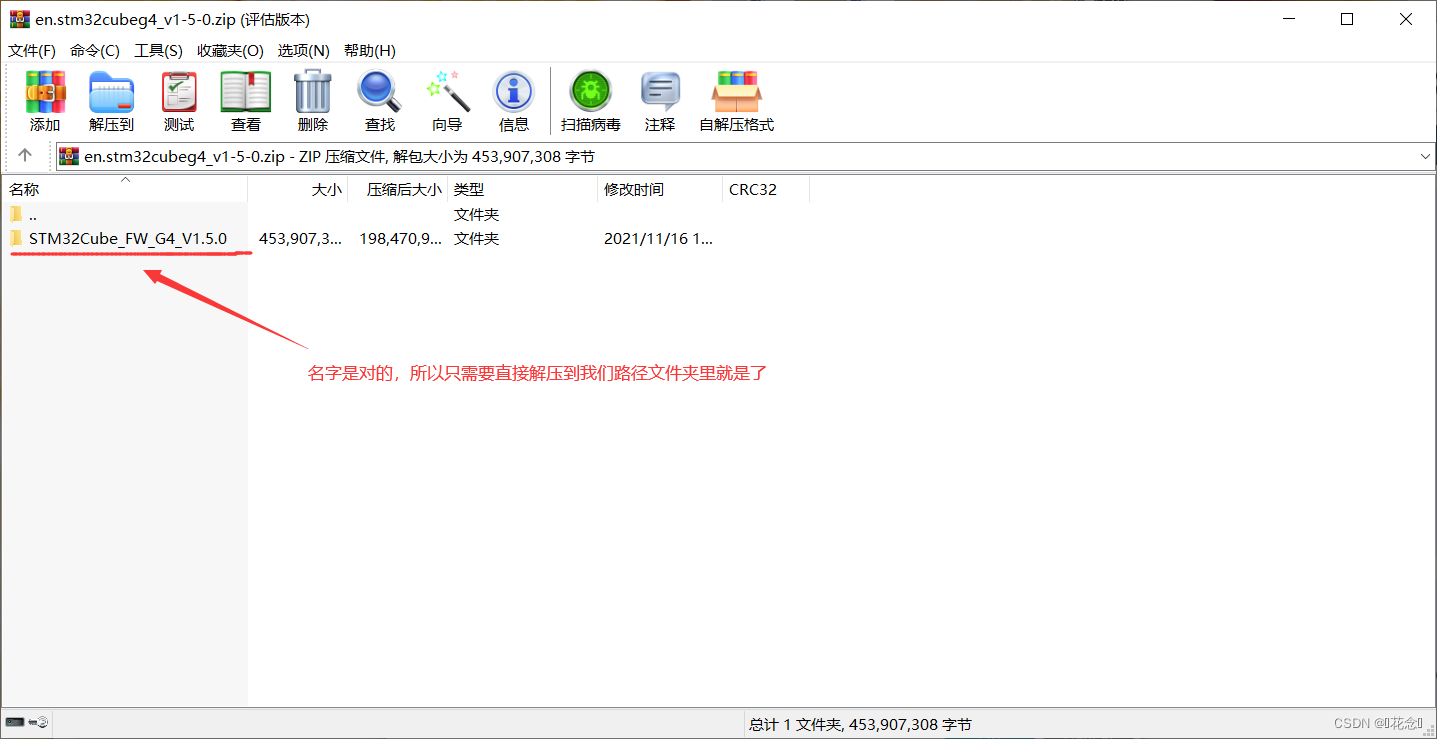Sort by Size (大小) column header
This screenshot has width=1437, height=739.
[297, 189]
